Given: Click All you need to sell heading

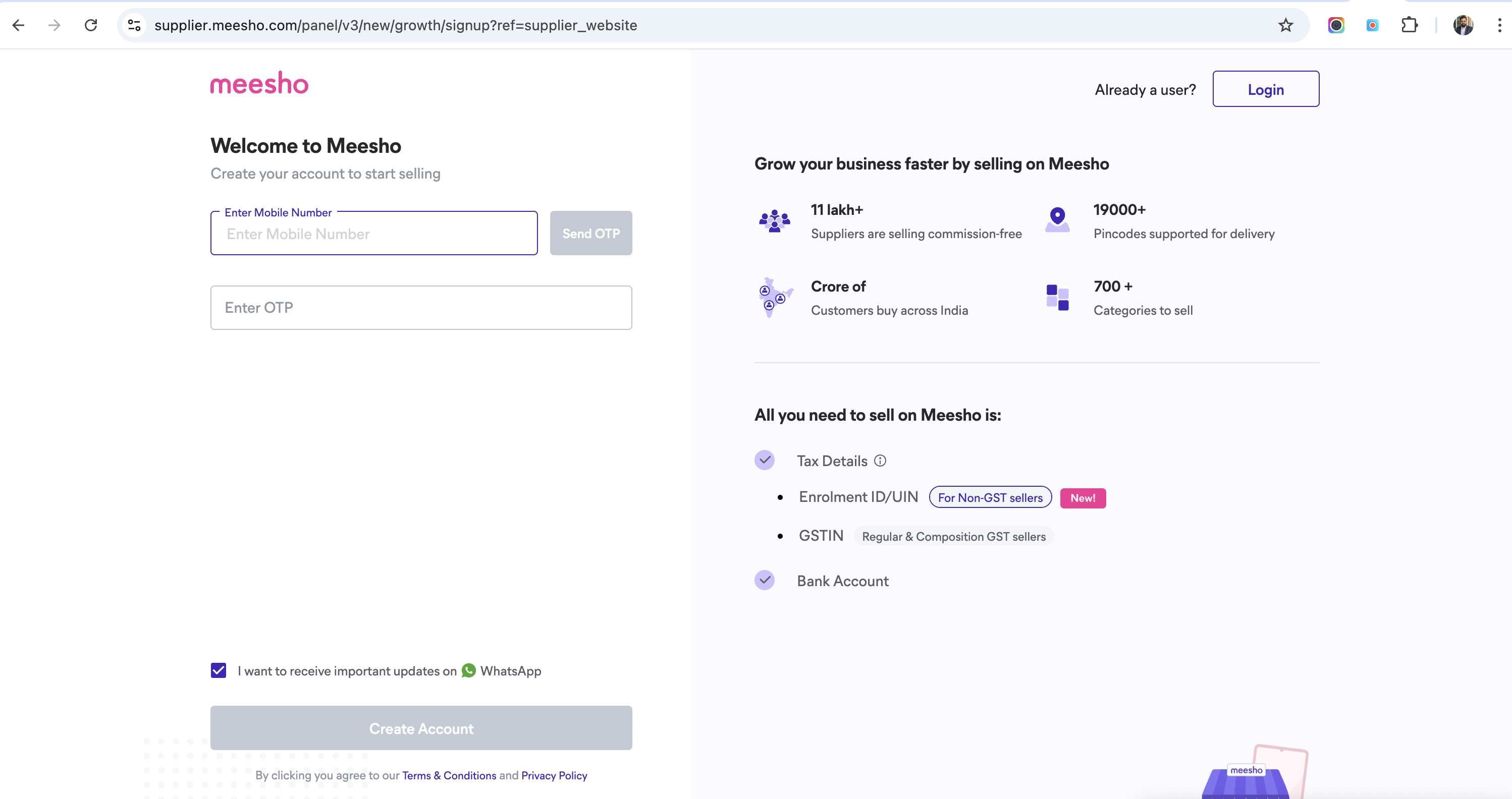Looking at the screenshot, I should tap(878, 415).
